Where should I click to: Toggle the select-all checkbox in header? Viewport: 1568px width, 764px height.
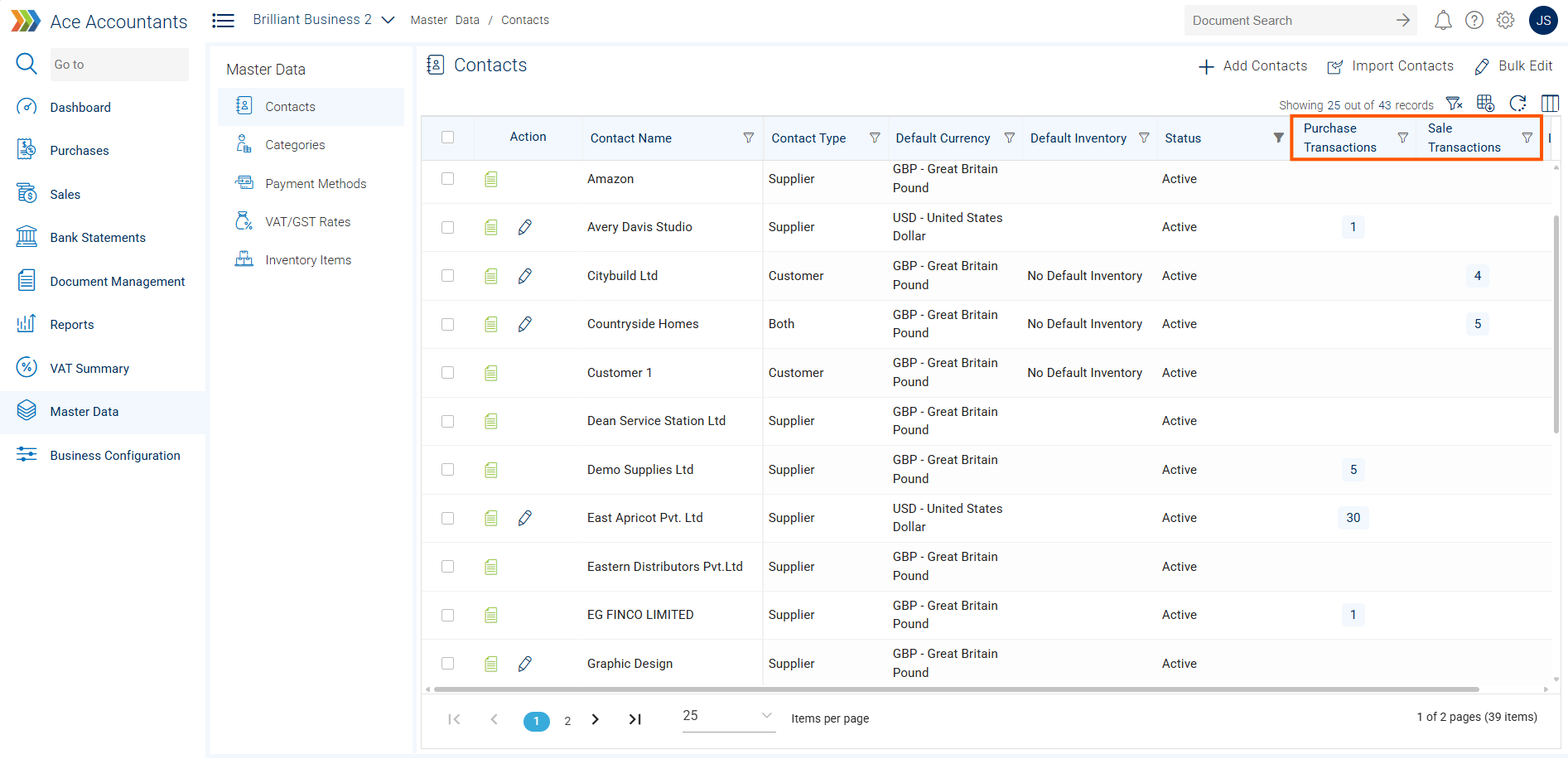click(x=448, y=138)
